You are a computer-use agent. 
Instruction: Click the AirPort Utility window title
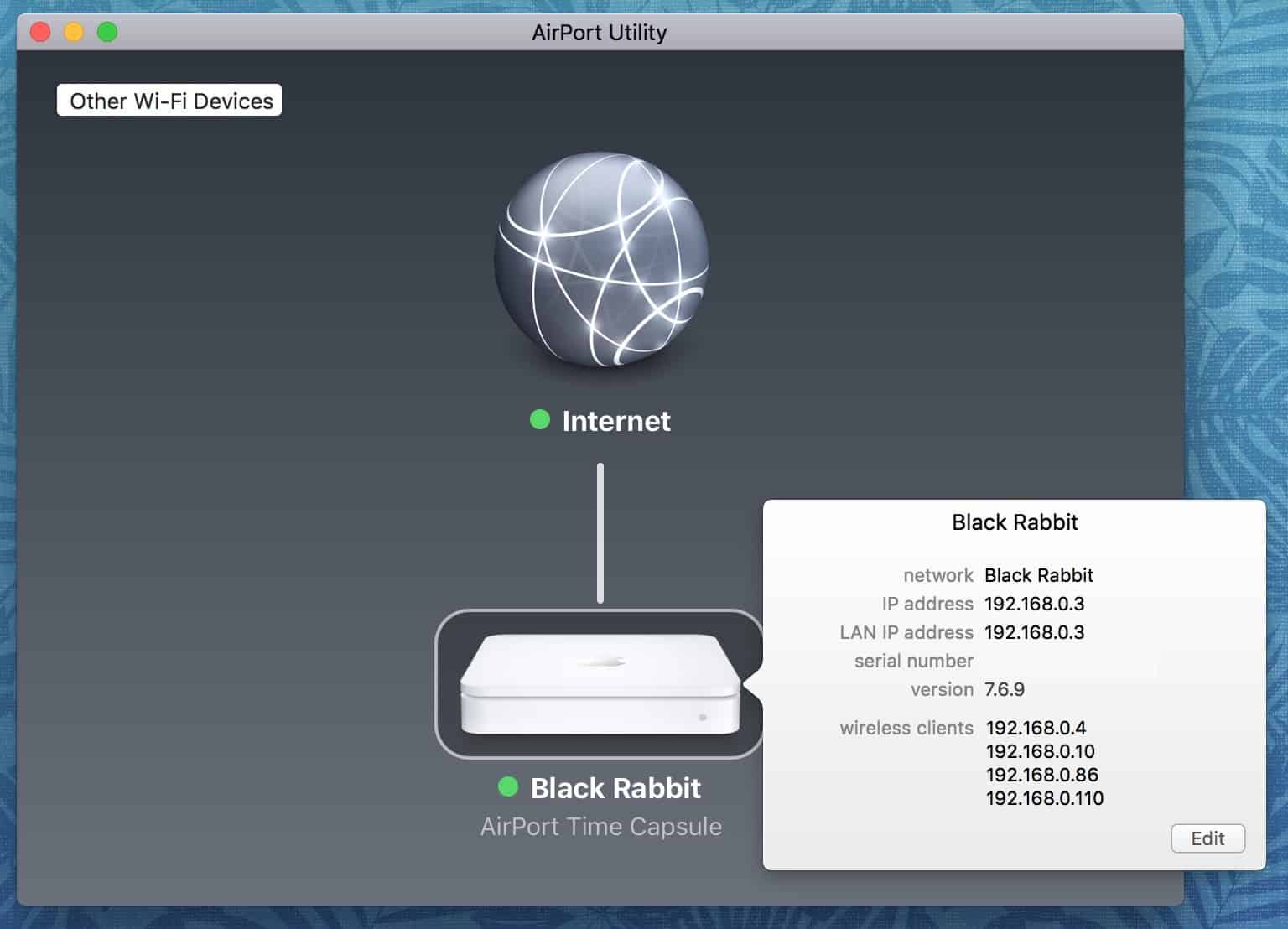[599, 33]
